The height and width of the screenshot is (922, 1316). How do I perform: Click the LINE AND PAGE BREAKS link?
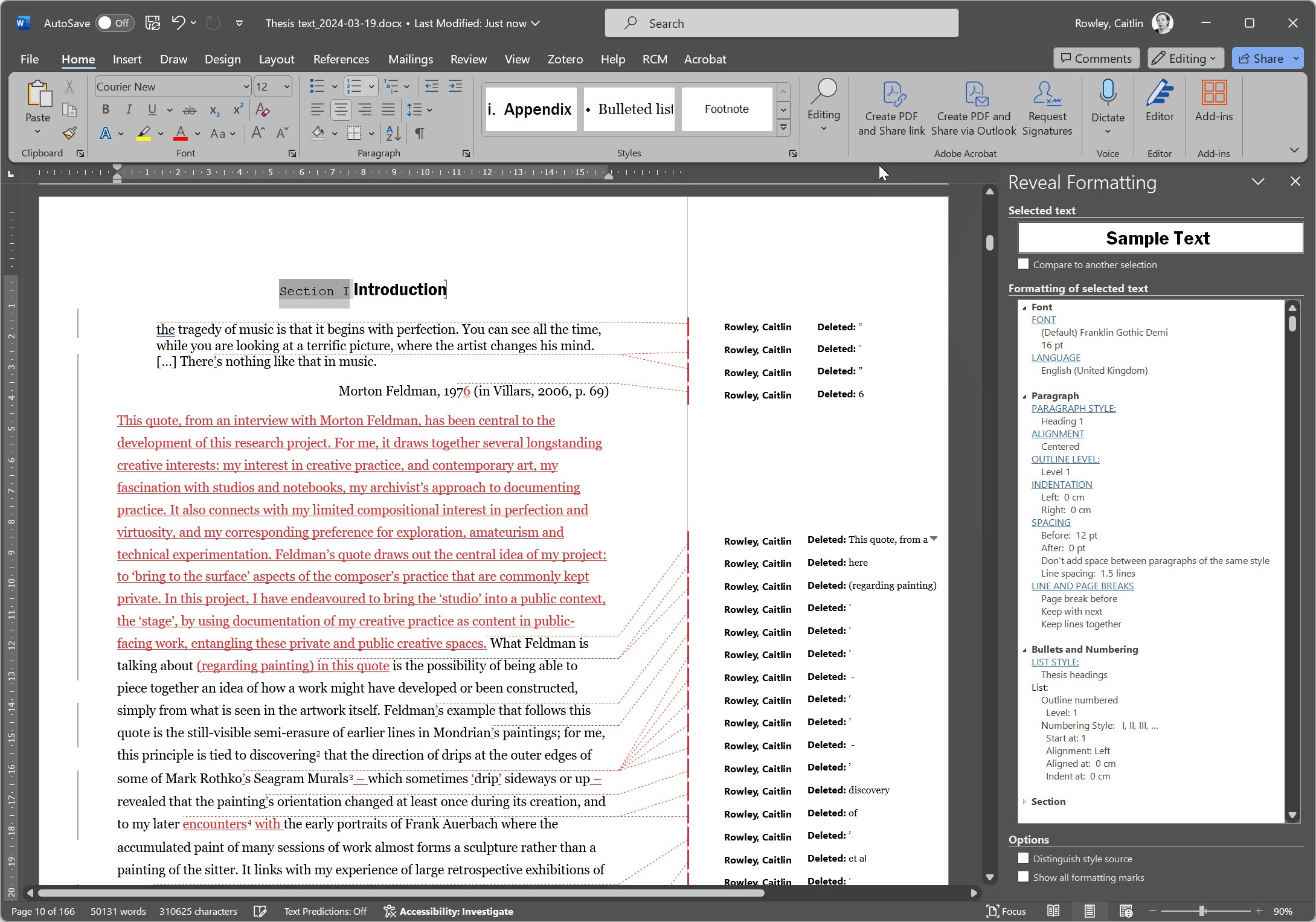click(x=1082, y=586)
